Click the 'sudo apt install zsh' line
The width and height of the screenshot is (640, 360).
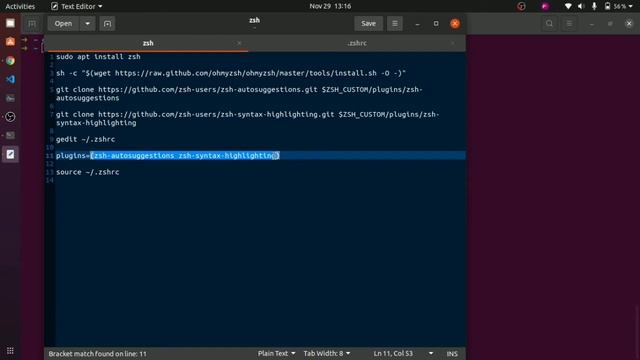tap(98, 57)
